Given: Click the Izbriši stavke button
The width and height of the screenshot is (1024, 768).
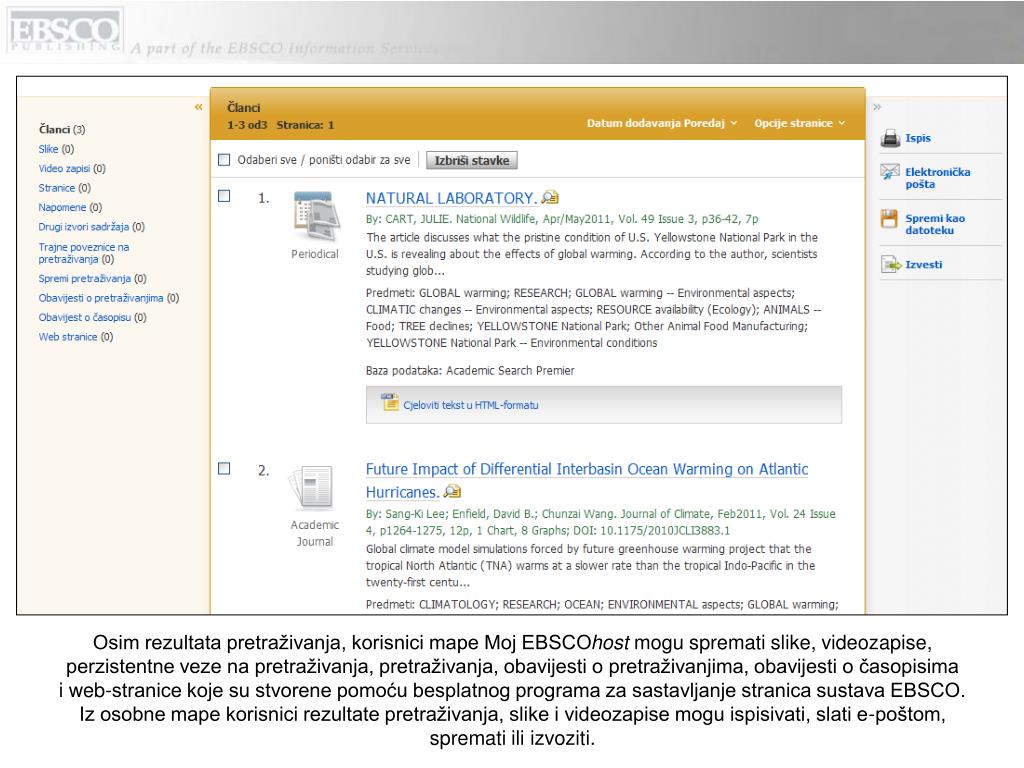Looking at the screenshot, I should (x=472, y=161).
